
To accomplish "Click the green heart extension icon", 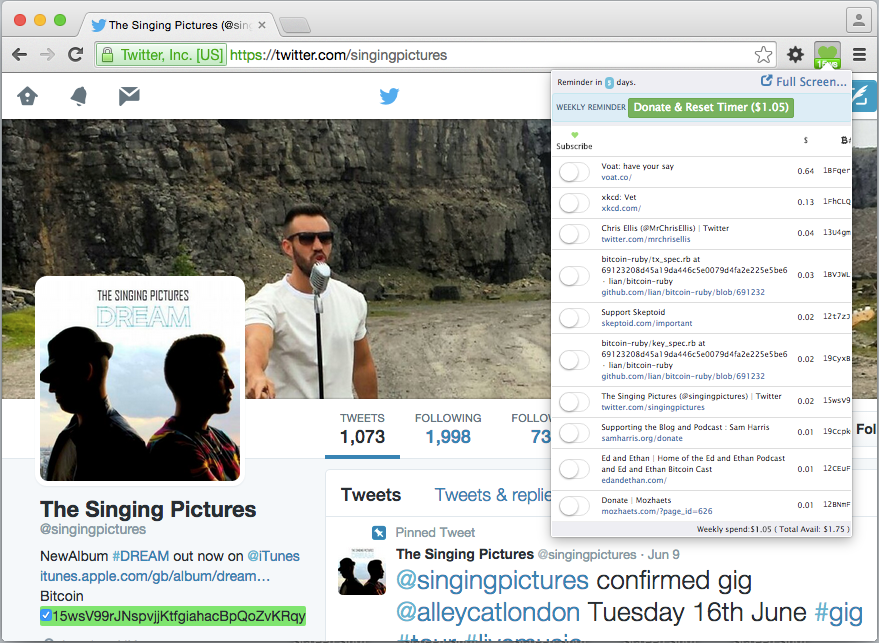I will [827, 55].
